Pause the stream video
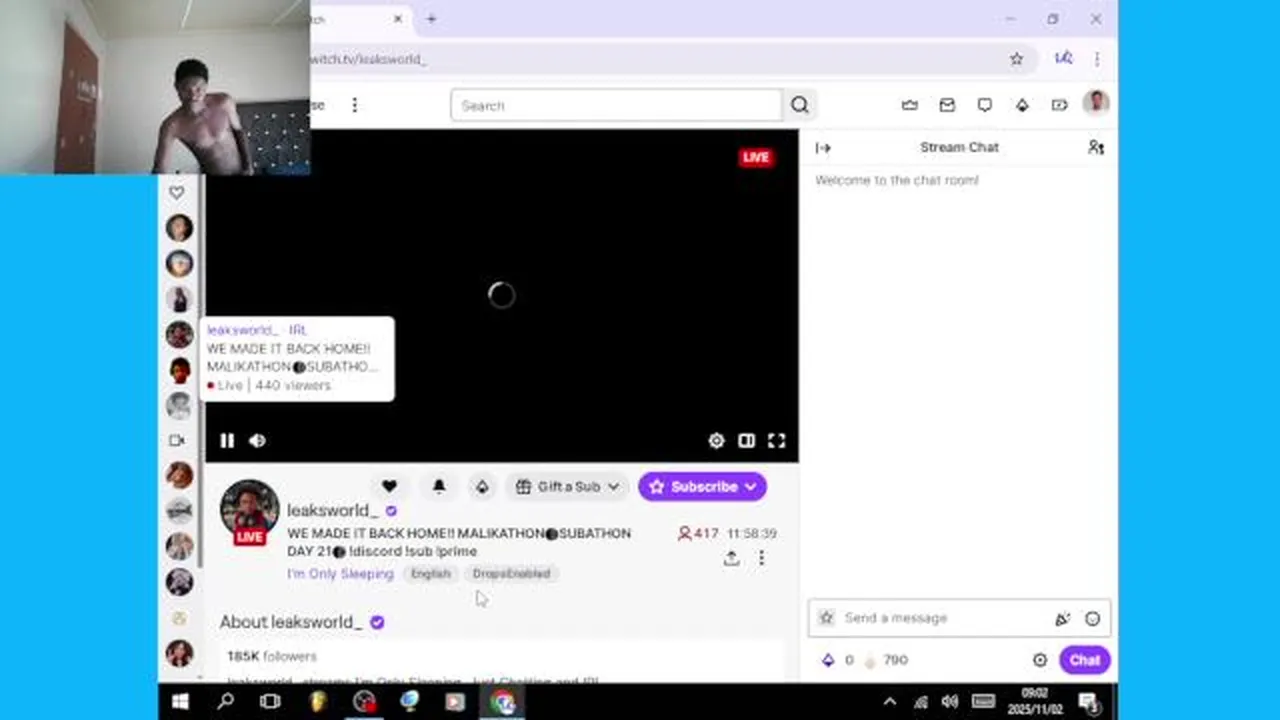This screenshot has width=1280, height=720. click(227, 440)
